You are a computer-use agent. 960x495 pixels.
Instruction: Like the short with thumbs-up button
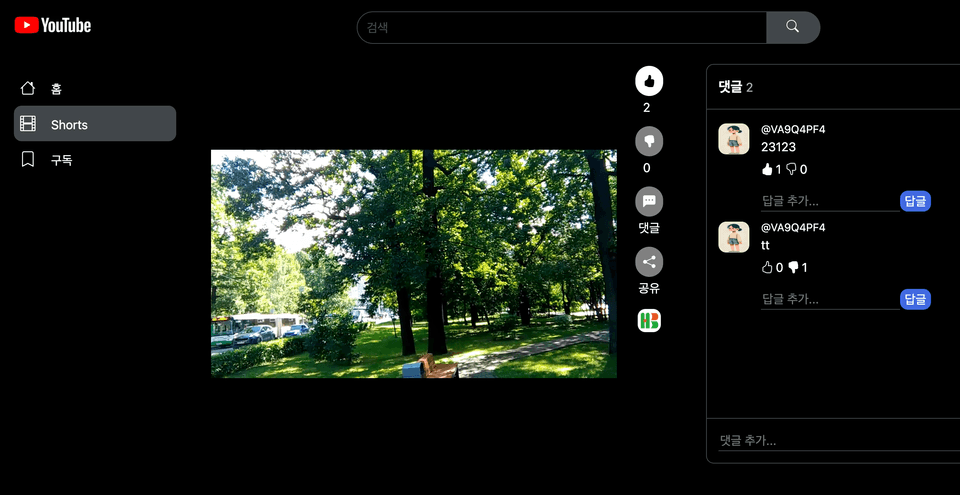(x=649, y=81)
